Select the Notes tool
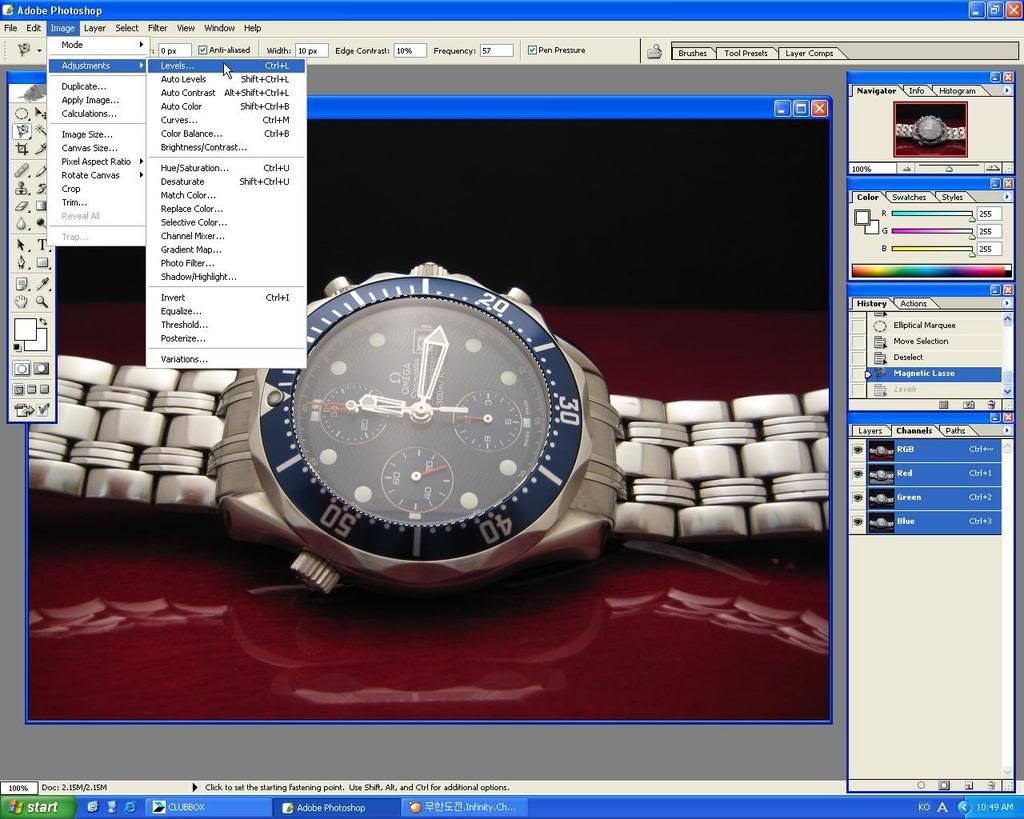1024x819 pixels. [x=22, y=284]
